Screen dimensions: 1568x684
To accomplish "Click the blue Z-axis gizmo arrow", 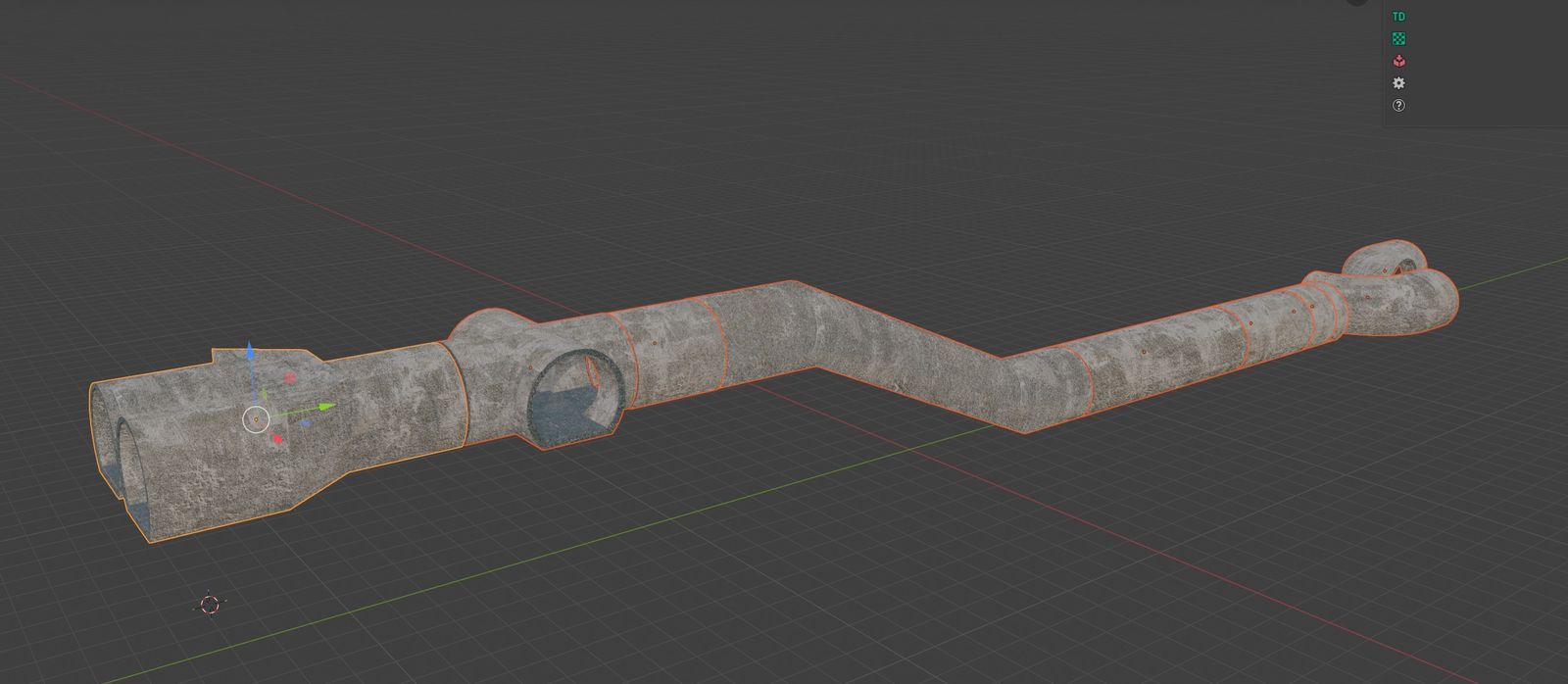I will click(250, 351).
